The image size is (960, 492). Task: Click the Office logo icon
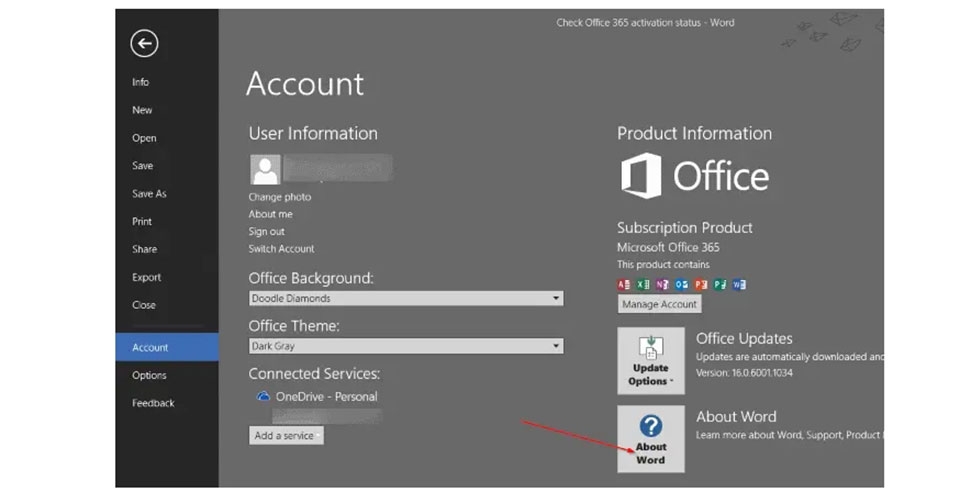click(641, 176)
